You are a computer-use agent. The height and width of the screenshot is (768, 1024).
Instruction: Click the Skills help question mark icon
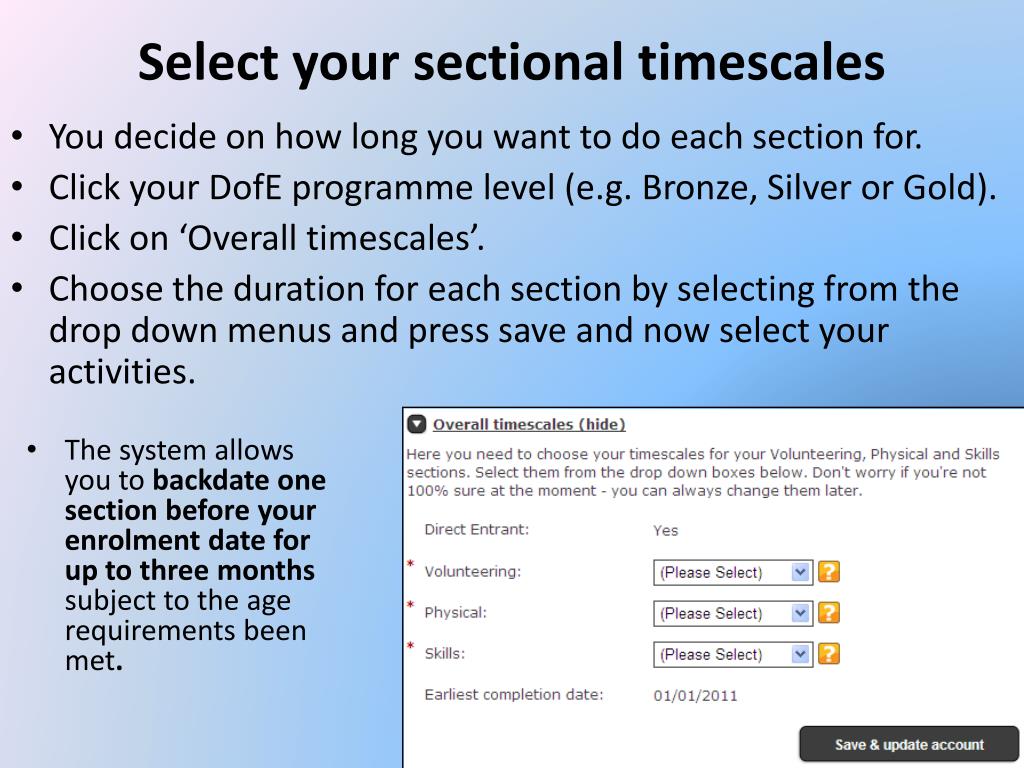pos(829,654)
